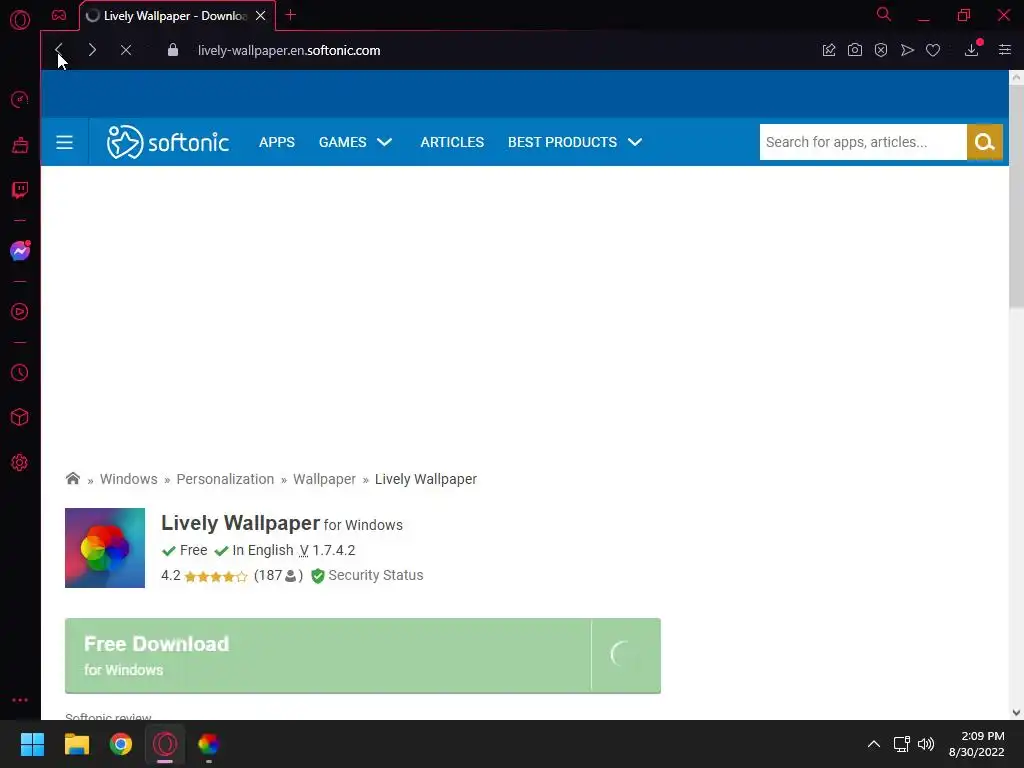Close the Lively Wallpaper tab
Image resolution: width=1024 pixels, height=768 pixels.
tap(261, 16)
